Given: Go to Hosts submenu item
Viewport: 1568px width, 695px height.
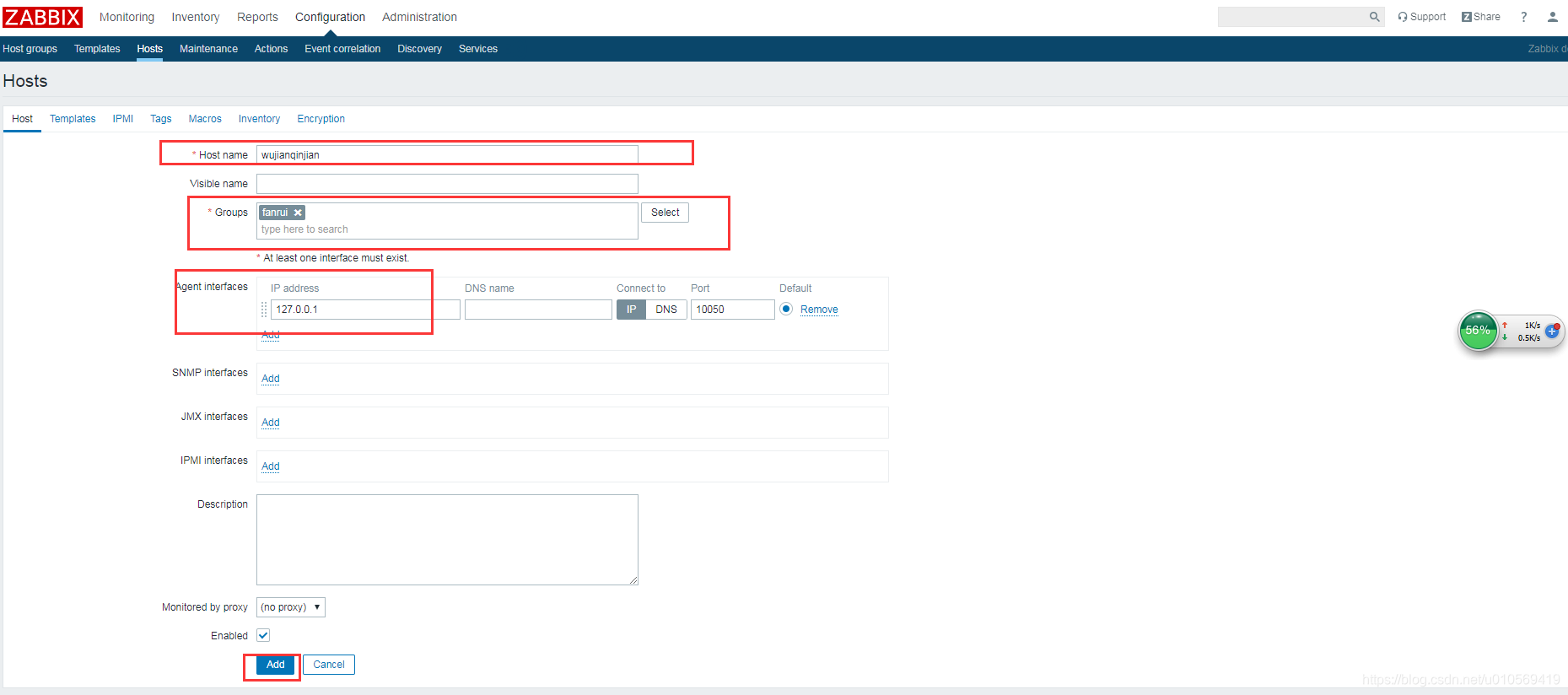Looking at the screenshot, I should tap(149, 49).
